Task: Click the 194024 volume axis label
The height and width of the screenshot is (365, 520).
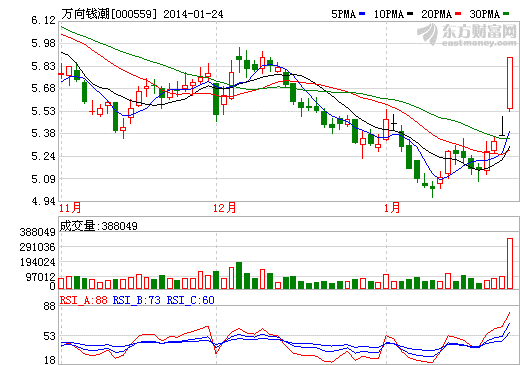Action: [37, 262]
